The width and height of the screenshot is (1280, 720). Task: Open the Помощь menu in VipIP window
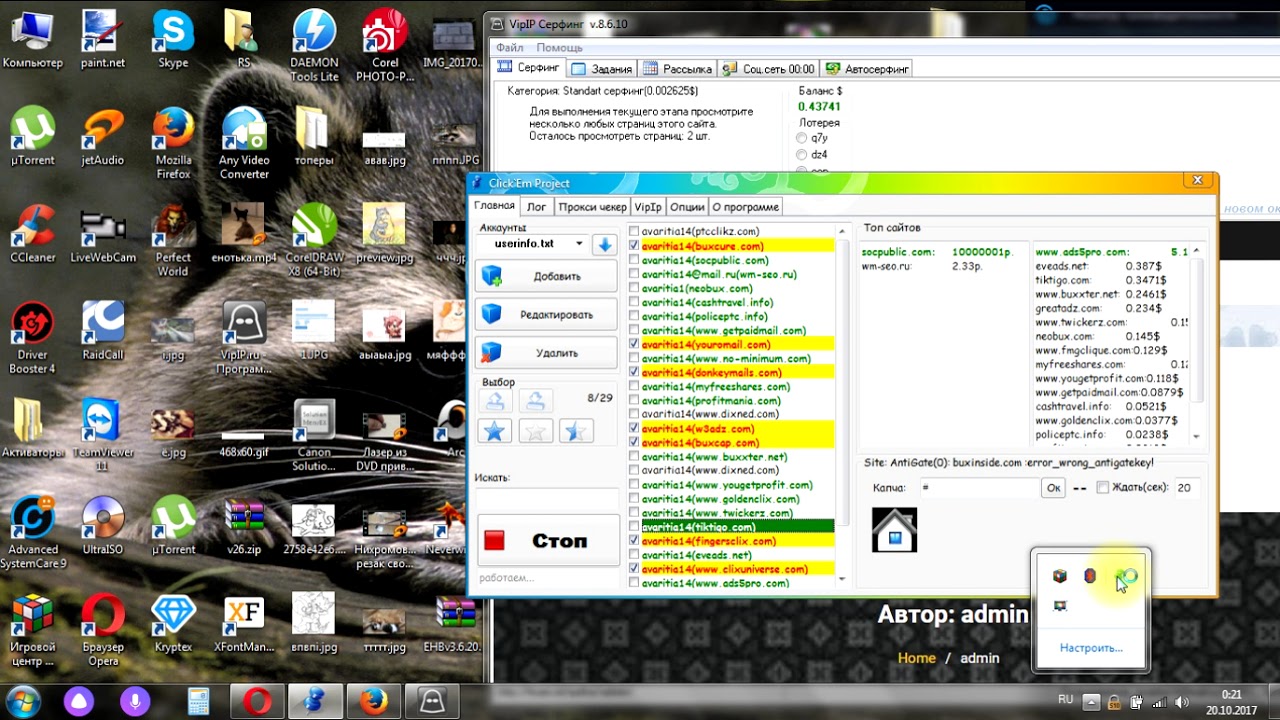click(x=559, y=48)
